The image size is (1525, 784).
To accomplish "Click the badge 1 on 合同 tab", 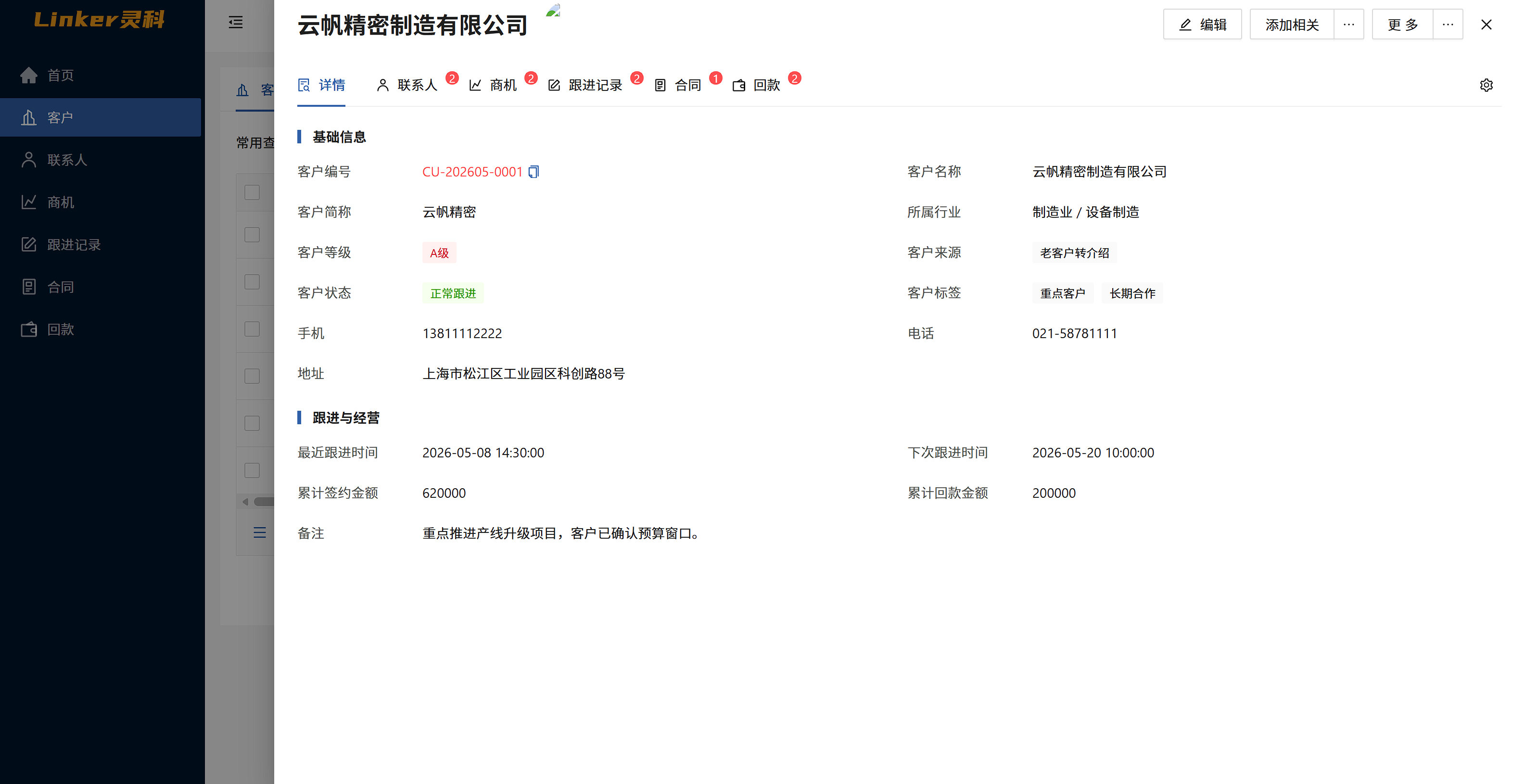I will pyautogui.click(x=716, y=78).
